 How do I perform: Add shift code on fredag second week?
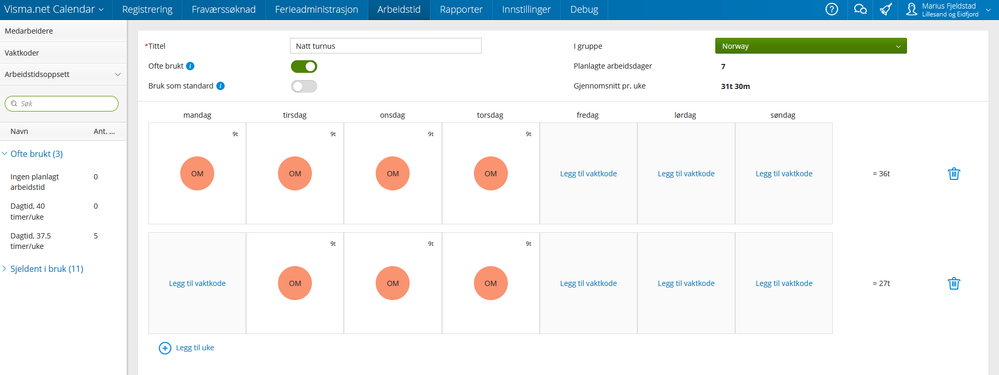click(588, 283)
